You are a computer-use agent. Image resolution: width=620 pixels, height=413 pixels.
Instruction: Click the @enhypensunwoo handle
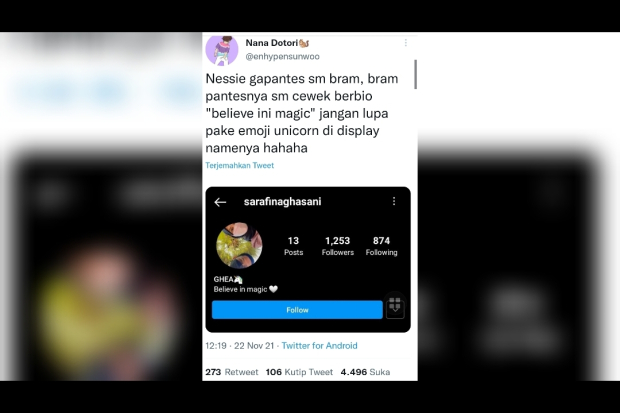pyautogui.click(x=282, y=57)
